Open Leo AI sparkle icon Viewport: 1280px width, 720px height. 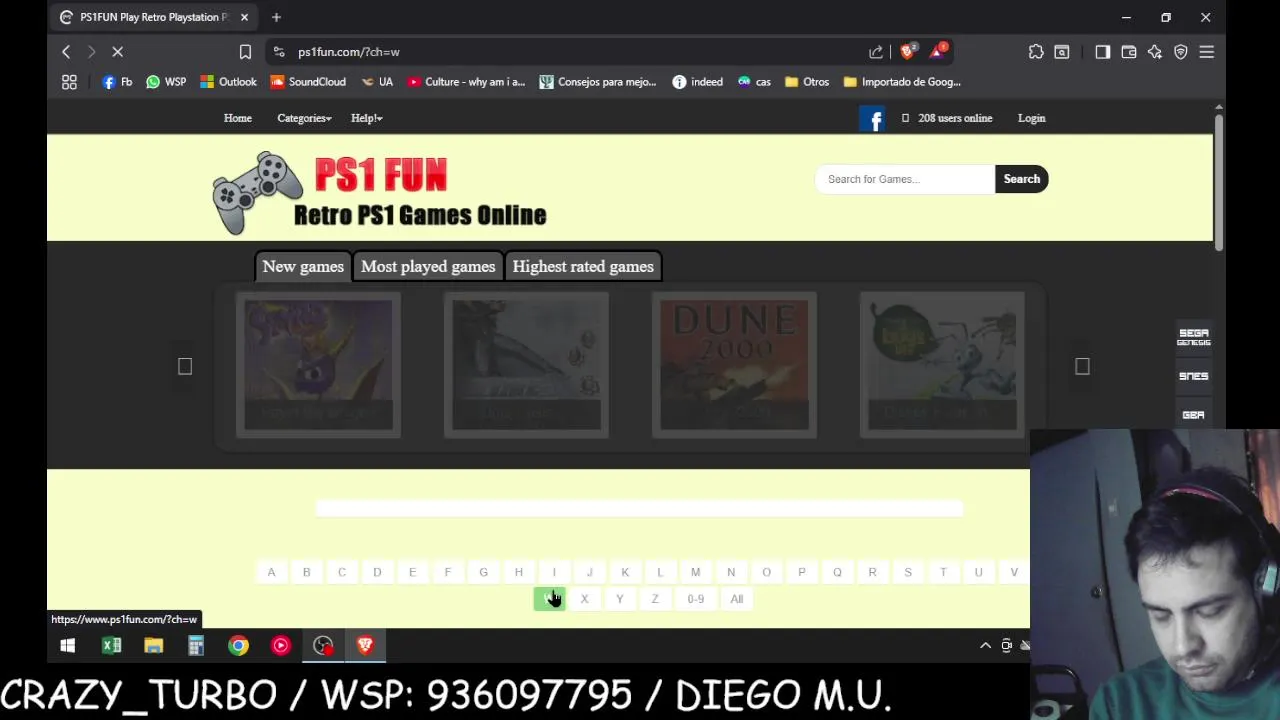coord(1155,52)
